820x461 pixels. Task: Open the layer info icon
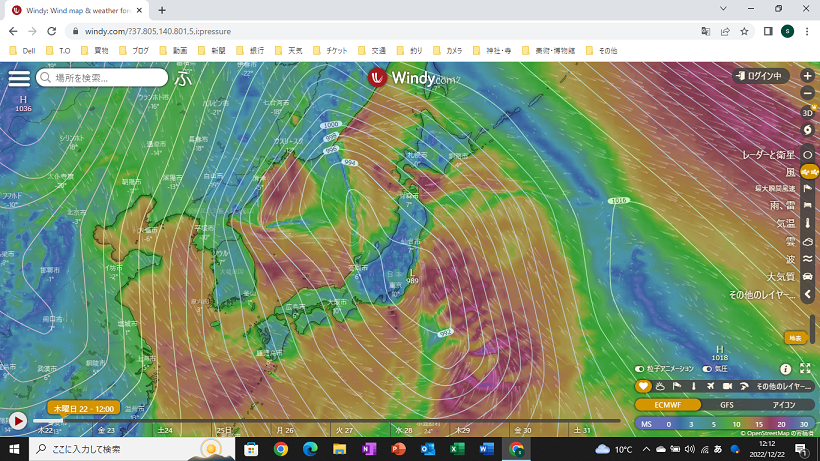tap(785, 369)
